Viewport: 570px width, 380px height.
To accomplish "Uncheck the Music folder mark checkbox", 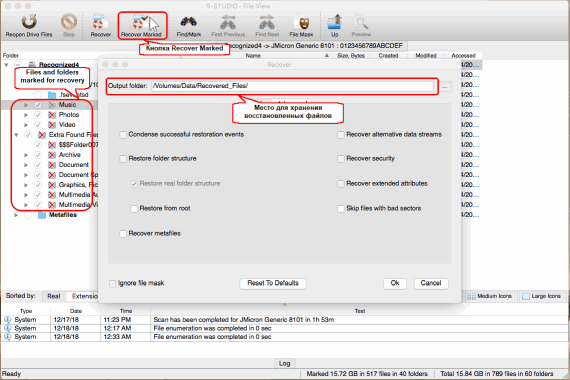I will pos(38,105).
